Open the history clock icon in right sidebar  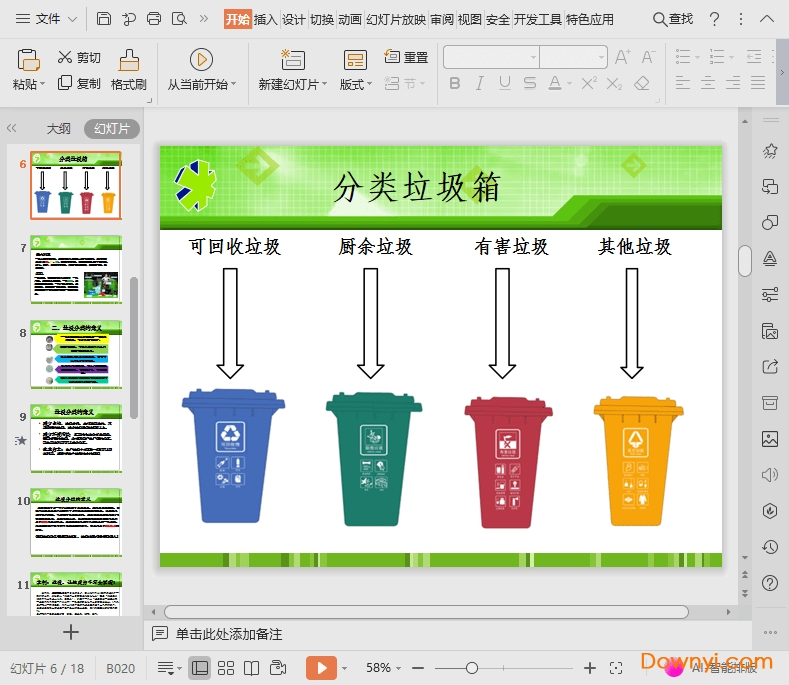769,547
